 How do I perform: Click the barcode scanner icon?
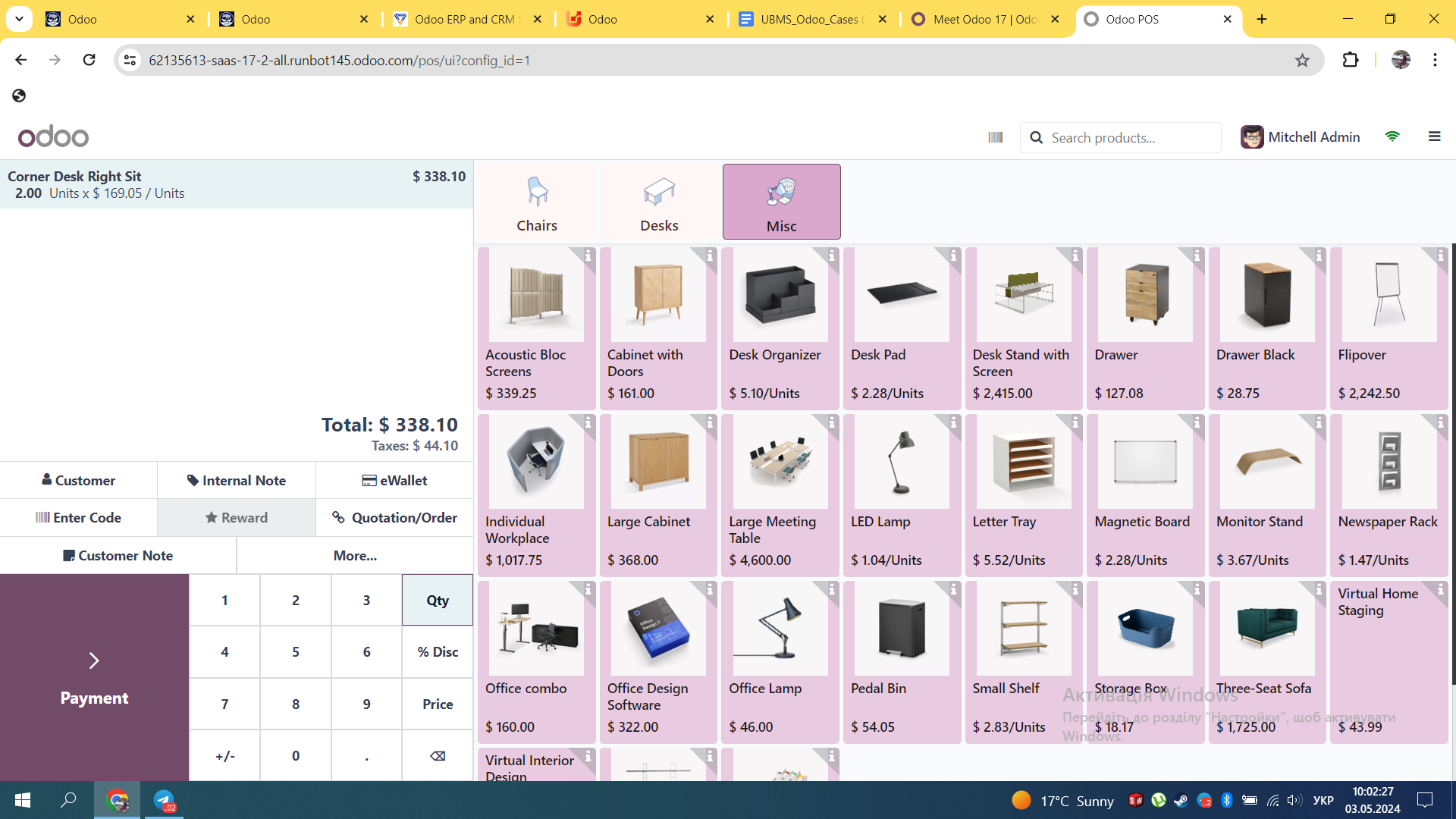click(995, 137)
